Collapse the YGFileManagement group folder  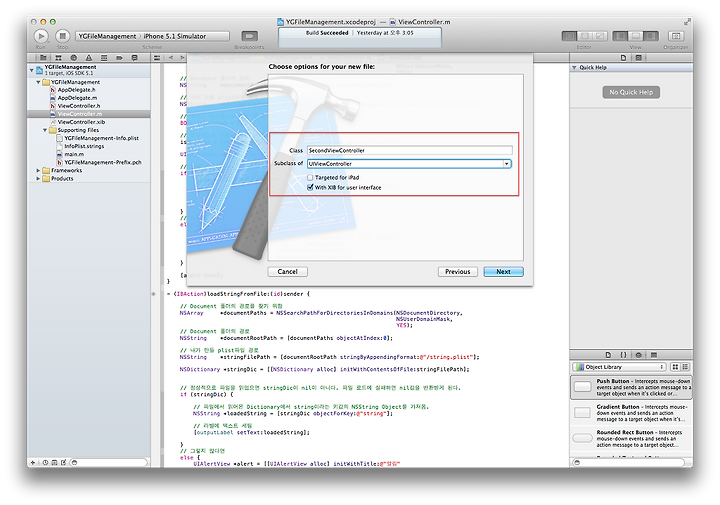click(39, 82)
